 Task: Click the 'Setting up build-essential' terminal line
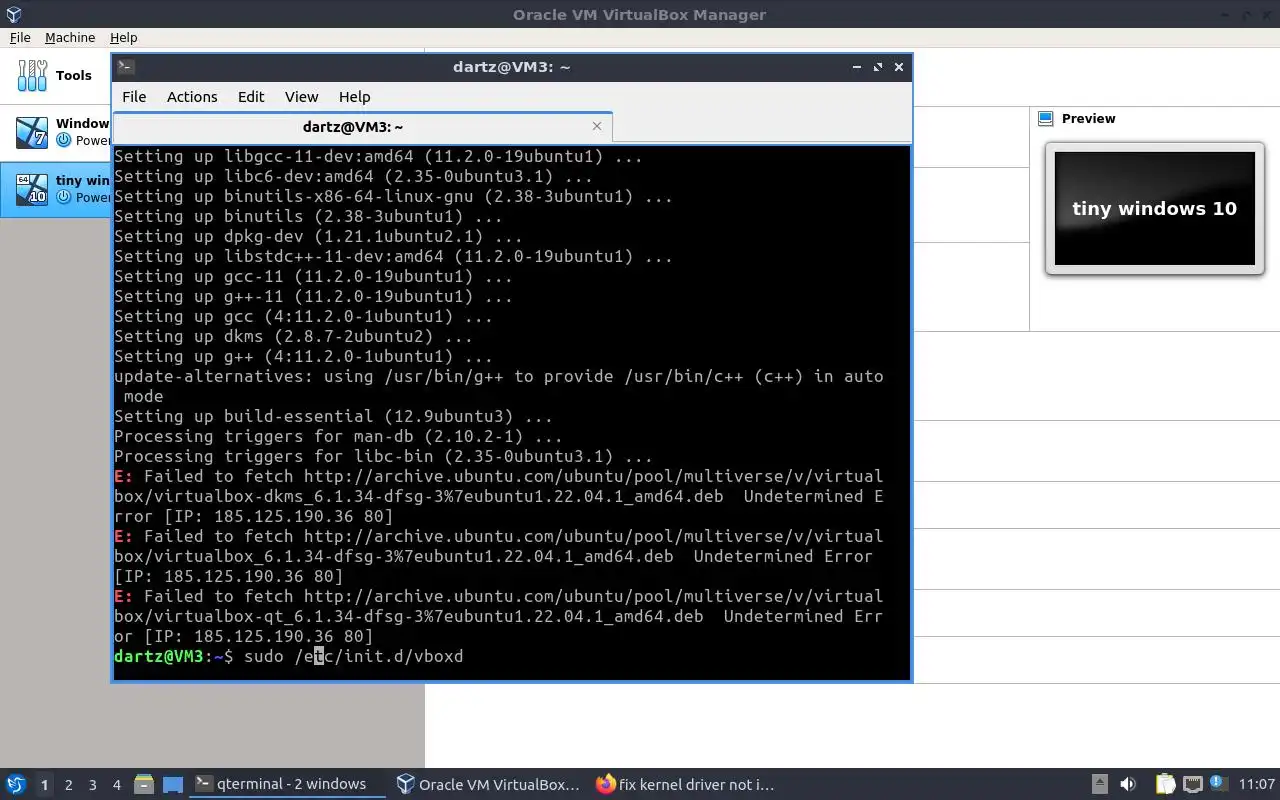(333, 416)
